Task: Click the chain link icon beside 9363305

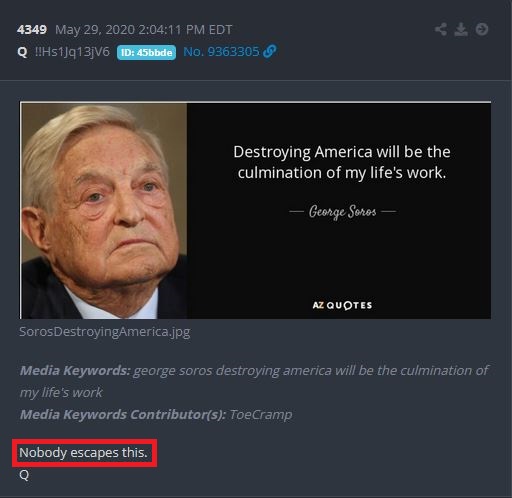Action: click(269, 51)
